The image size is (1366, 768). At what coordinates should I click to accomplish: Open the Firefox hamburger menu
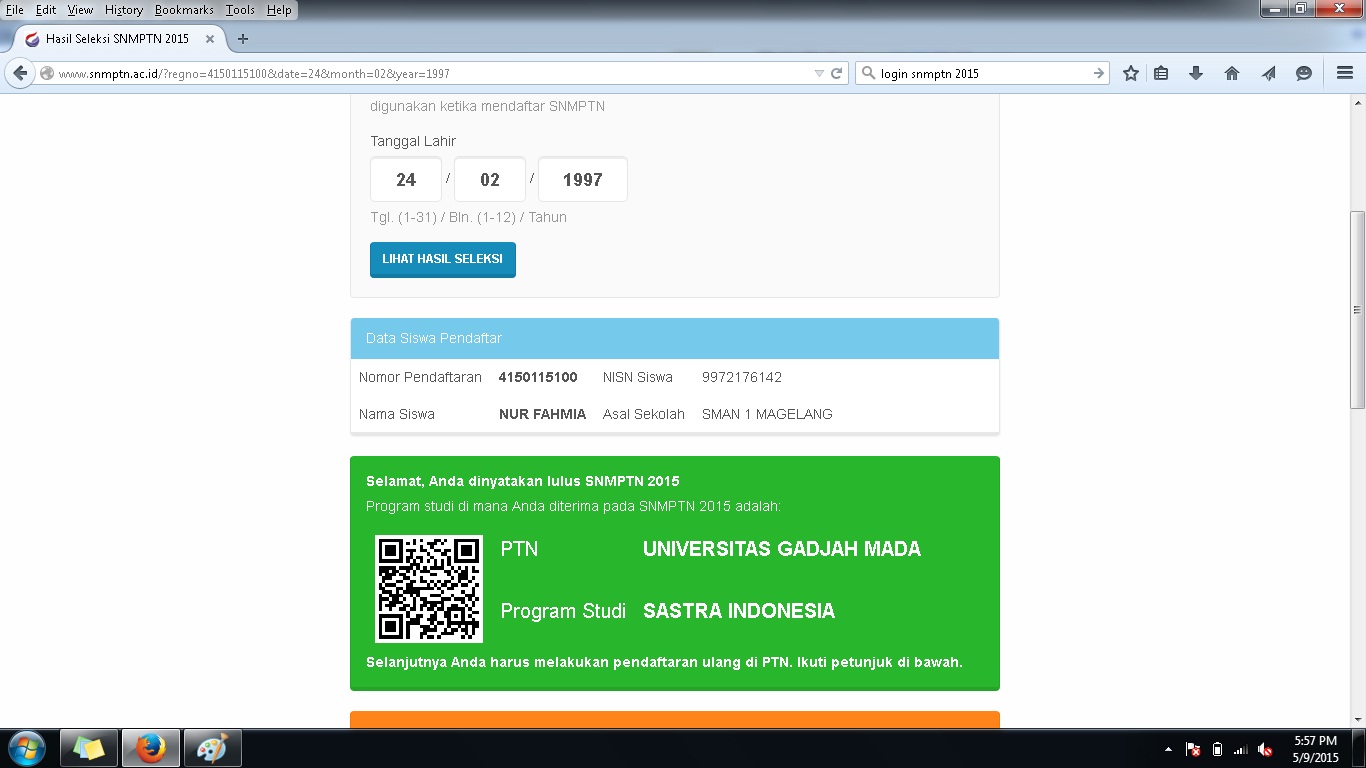(x=1345, y=73)
